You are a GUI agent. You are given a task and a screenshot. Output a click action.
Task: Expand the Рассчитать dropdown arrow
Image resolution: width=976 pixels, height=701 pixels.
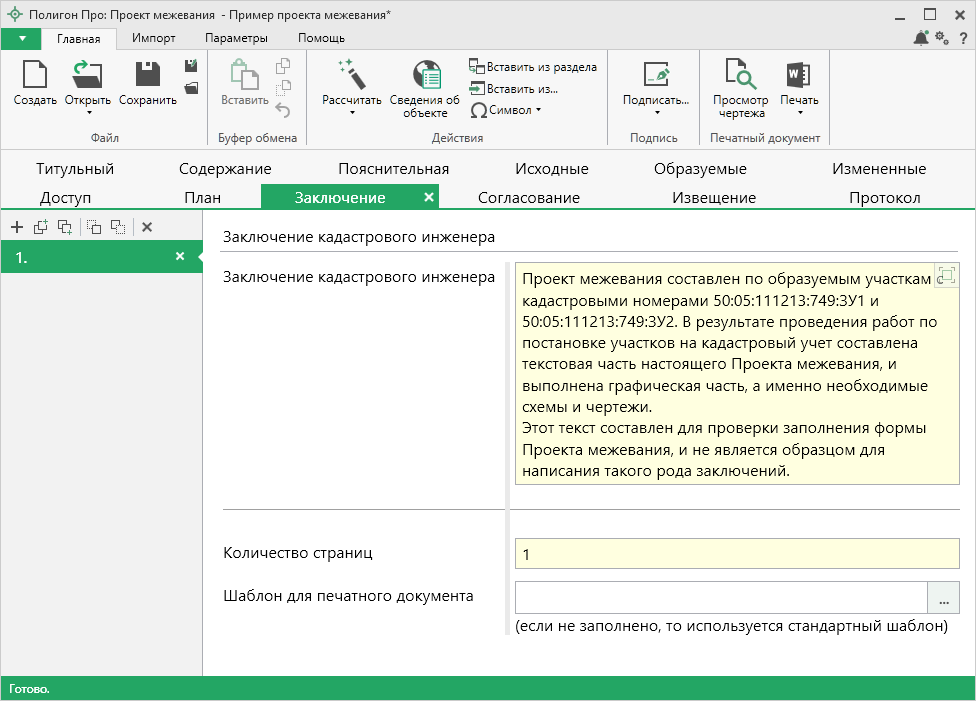coord(352,112)
